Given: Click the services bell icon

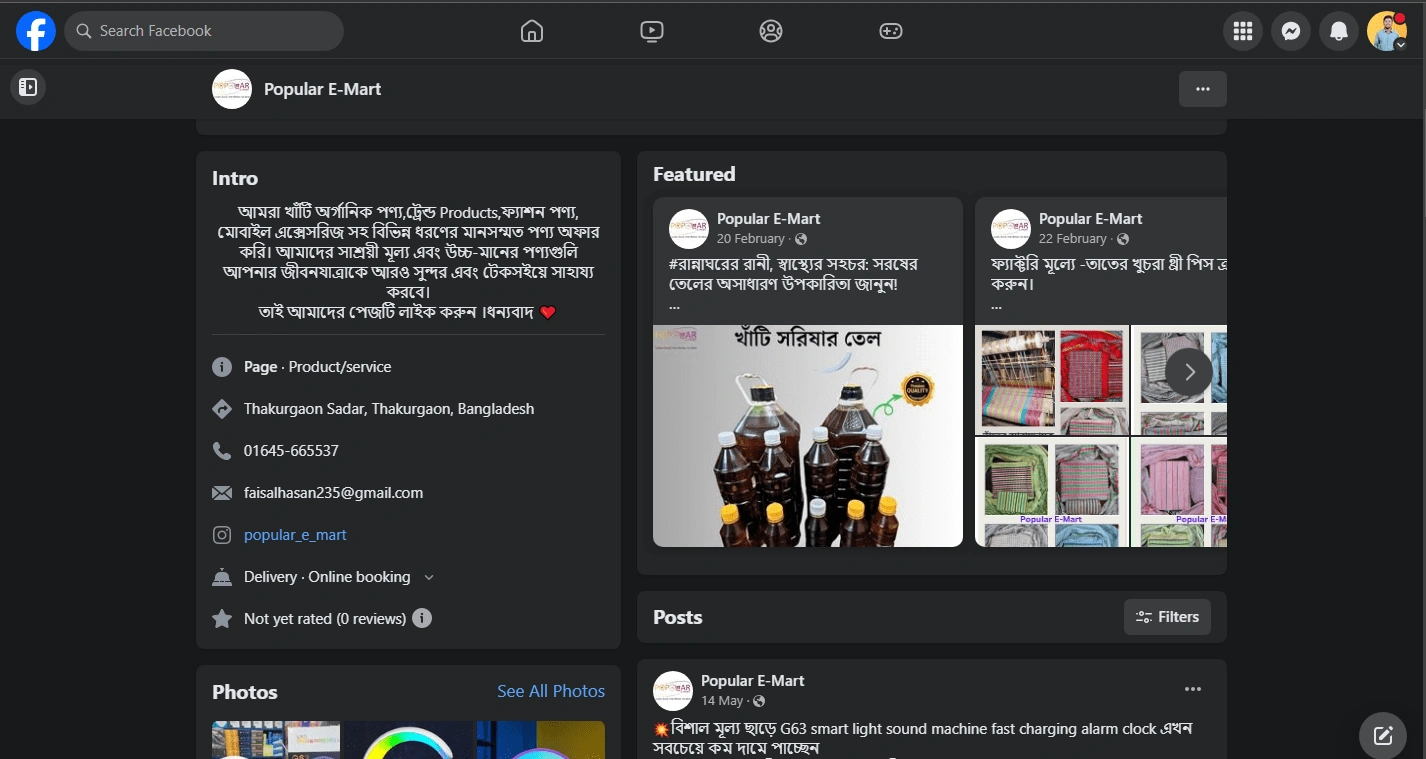Looking at the screenshot, I should (222, 577).
